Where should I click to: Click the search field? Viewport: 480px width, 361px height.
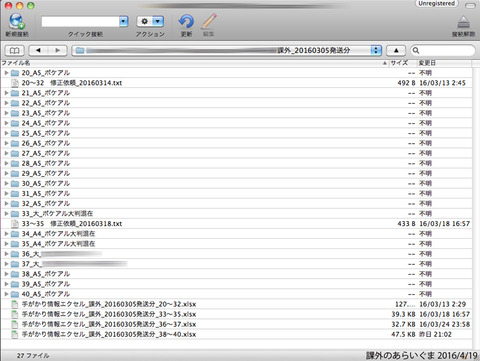coord(443,50)
